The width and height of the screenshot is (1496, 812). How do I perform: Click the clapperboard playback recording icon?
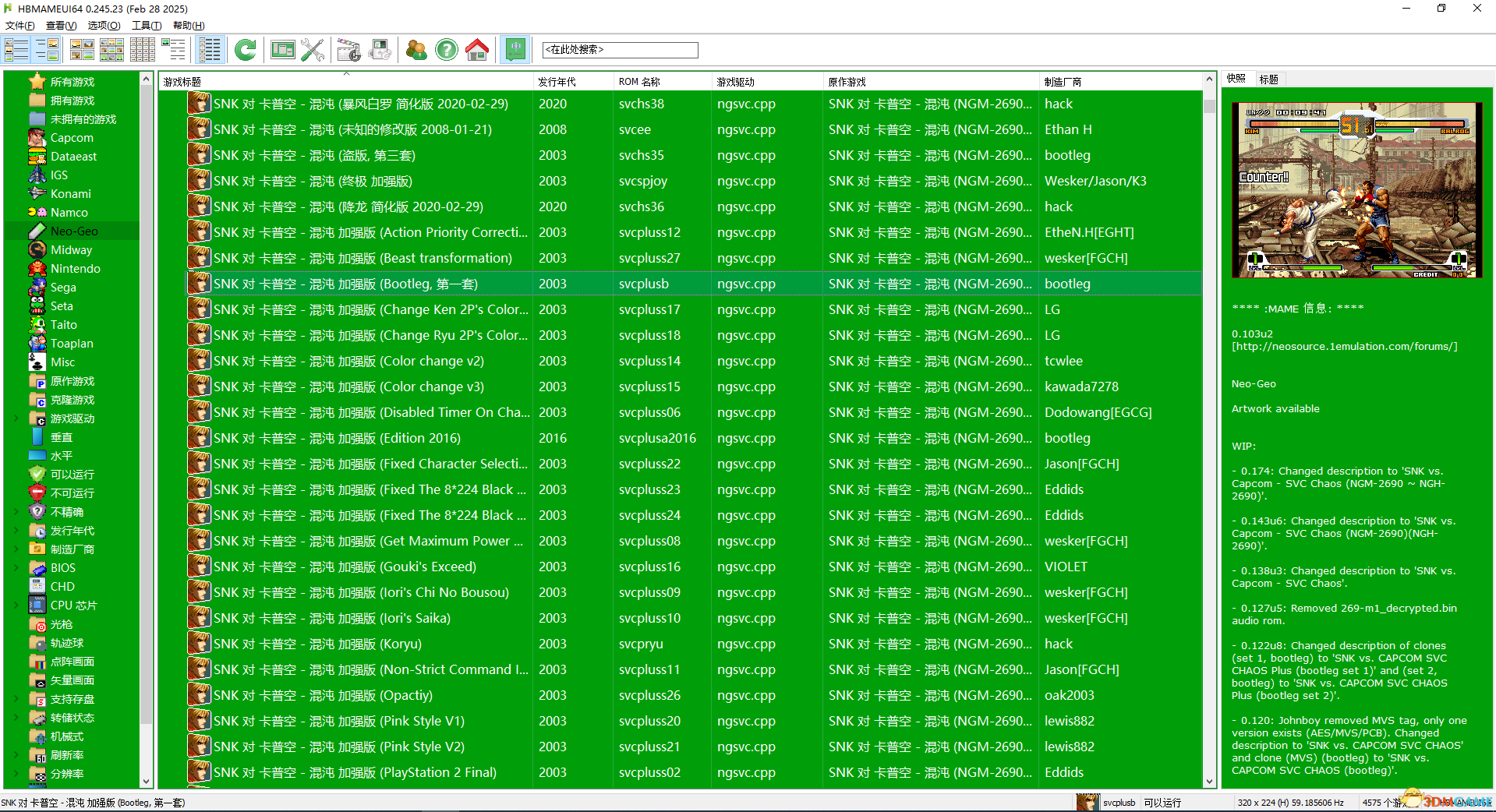pos(349,50)
